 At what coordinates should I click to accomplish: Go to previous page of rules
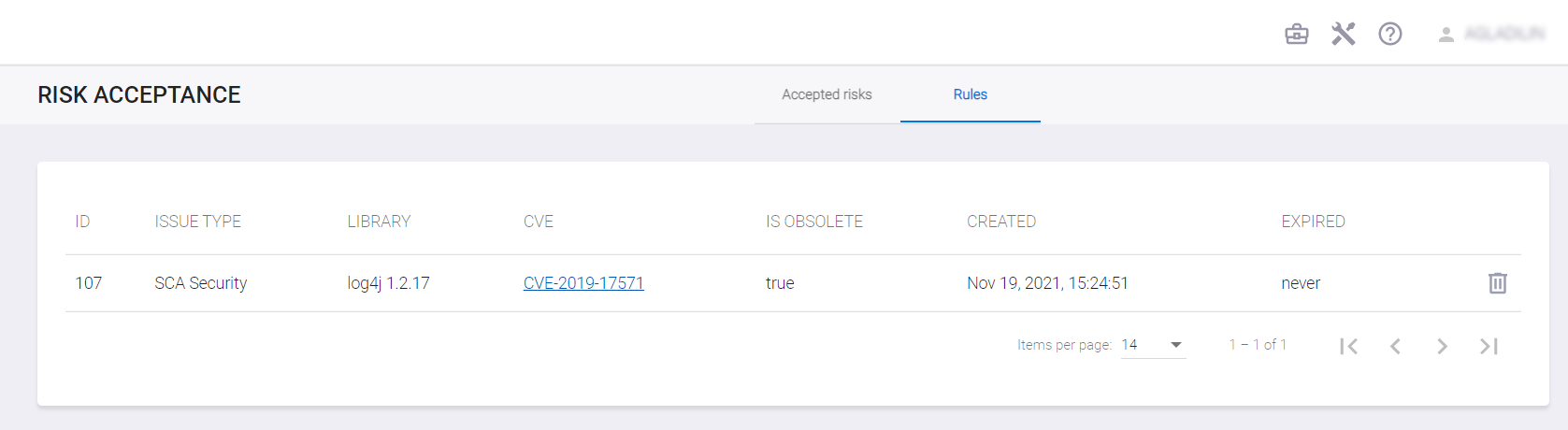[x=1395, y=346]
